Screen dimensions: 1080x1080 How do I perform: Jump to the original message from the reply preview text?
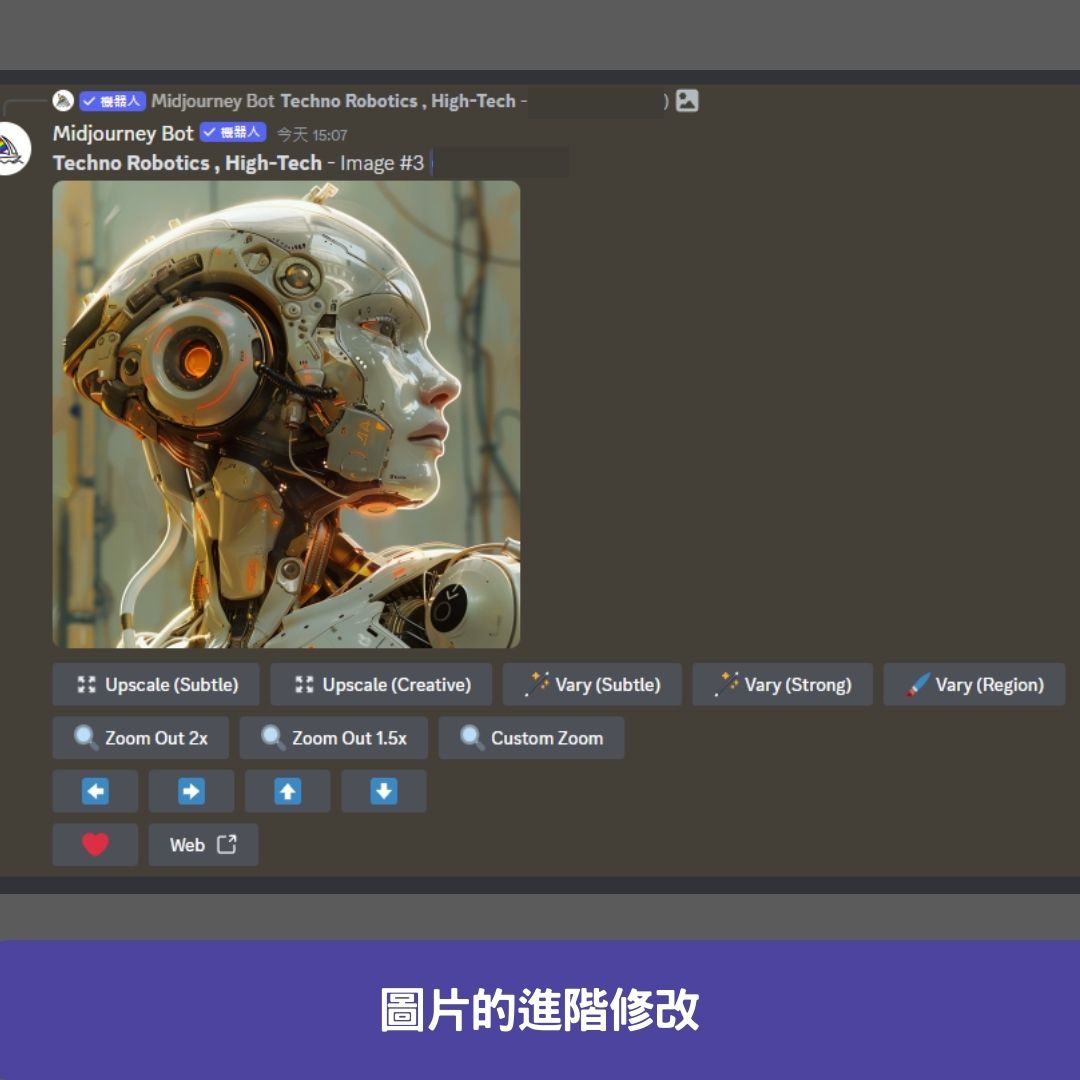(397, 101)
